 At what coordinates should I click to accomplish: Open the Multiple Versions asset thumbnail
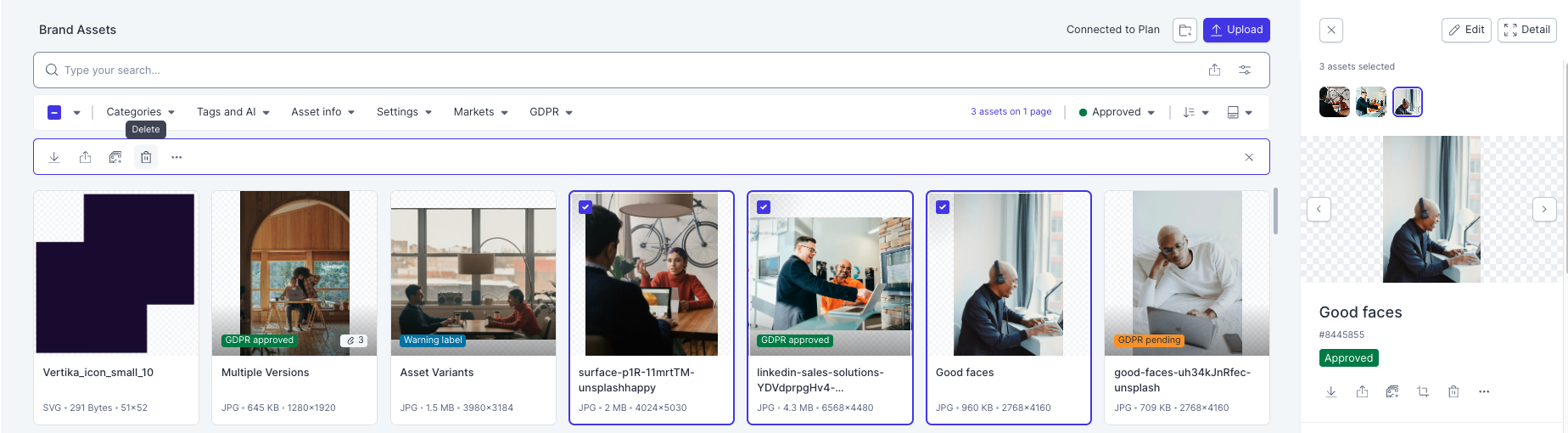(x=294, y=273)
